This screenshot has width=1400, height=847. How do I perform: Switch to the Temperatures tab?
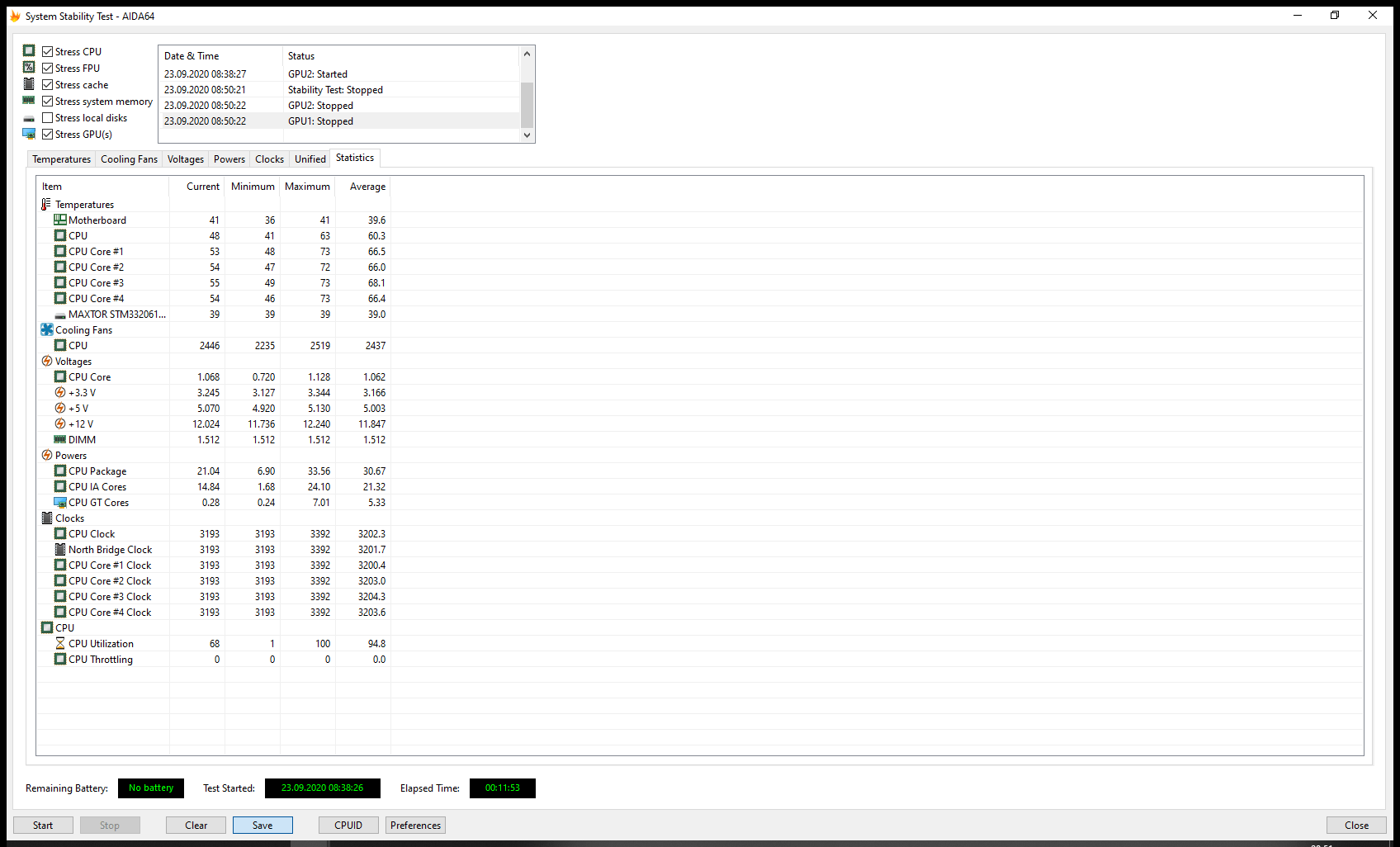click(x=62, y=159)
